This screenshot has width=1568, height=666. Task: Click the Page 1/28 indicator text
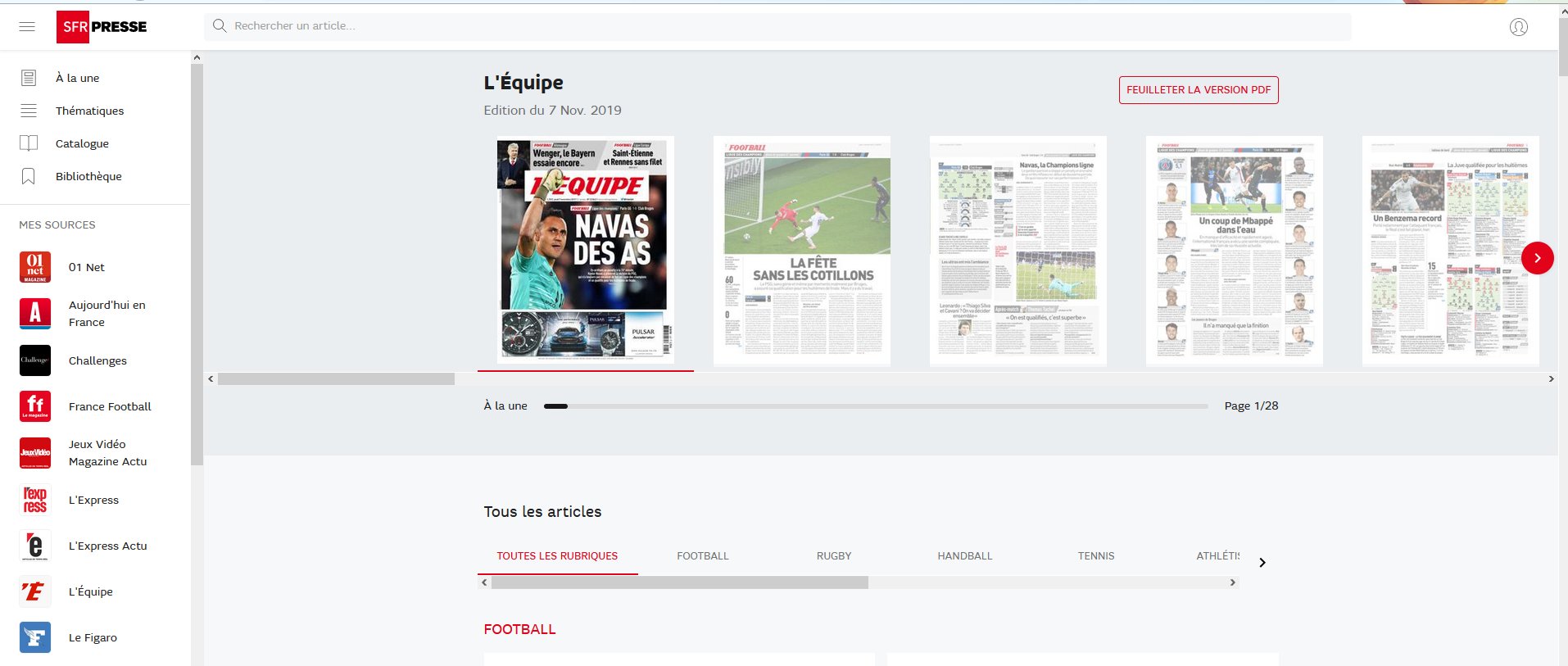click(x=1251, y=405)
